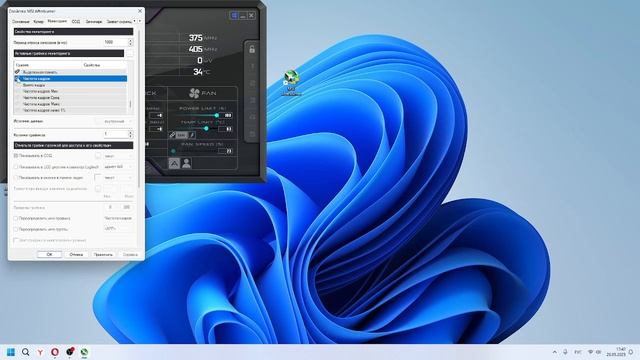The image size is (640, 360).
Task: Click the settings dialog vertical scrollbar
Action: (139, 108)
